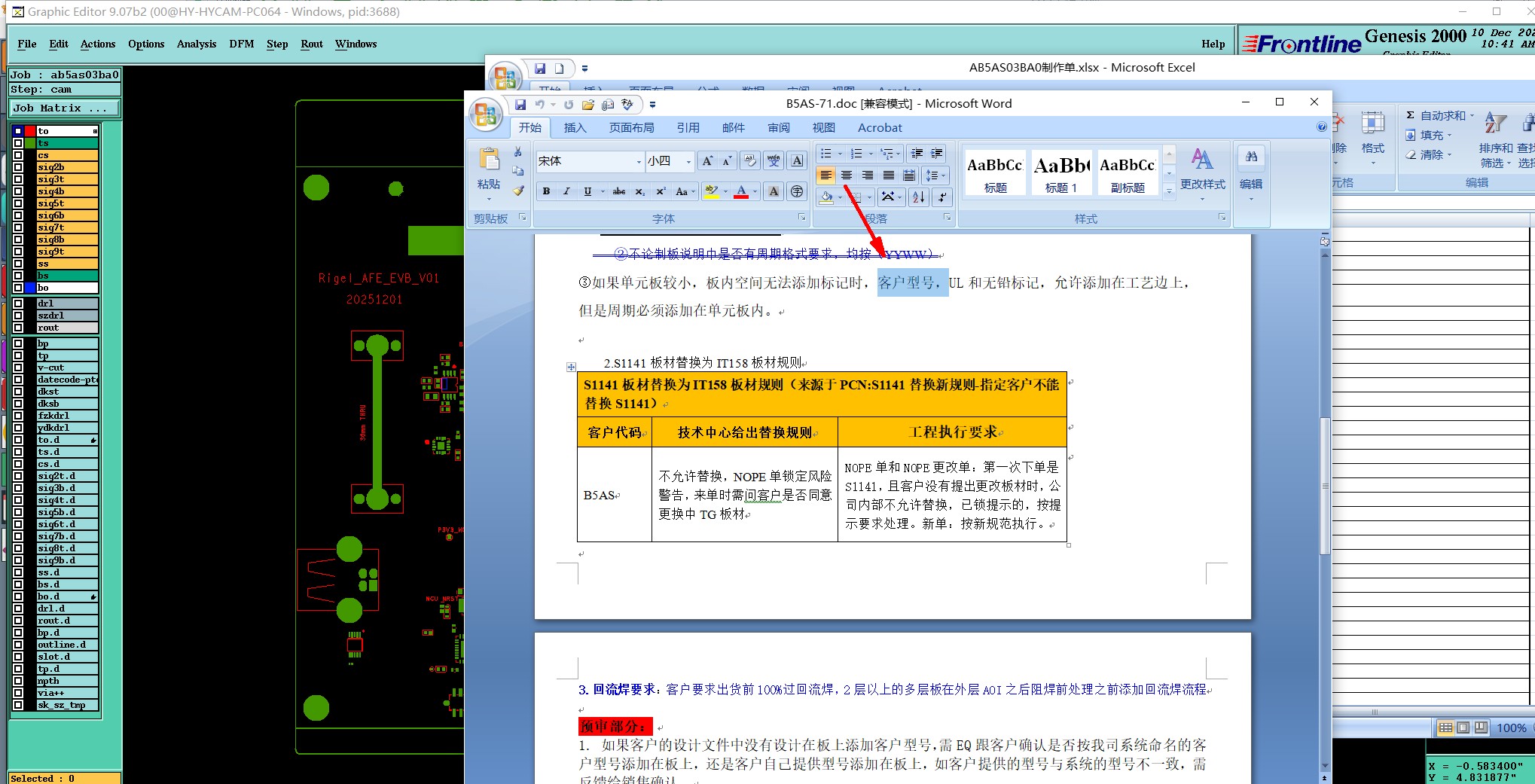
Task: Open the Analysis menu in Graphic Editor
Action: coord(197,44)
